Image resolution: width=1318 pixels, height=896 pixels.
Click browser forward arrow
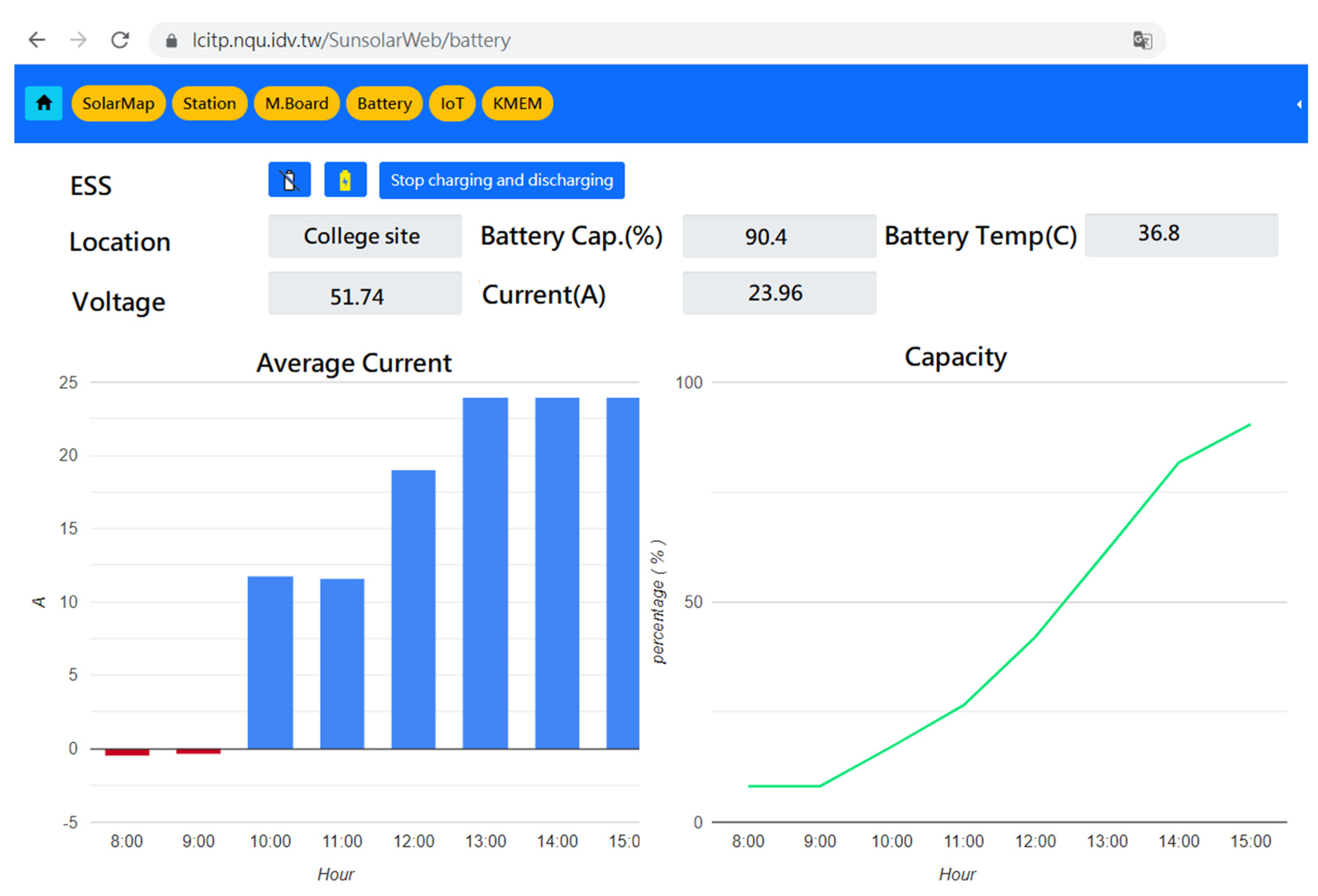pos(78,40)
